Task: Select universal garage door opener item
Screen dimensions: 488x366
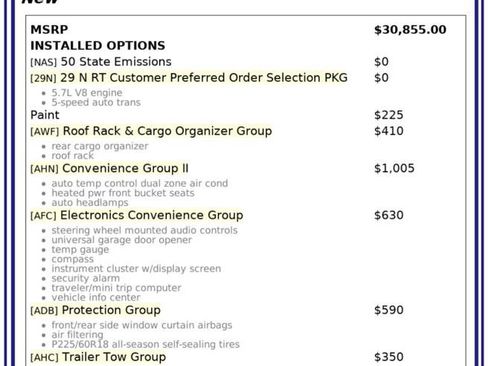Action: (122, 240)
